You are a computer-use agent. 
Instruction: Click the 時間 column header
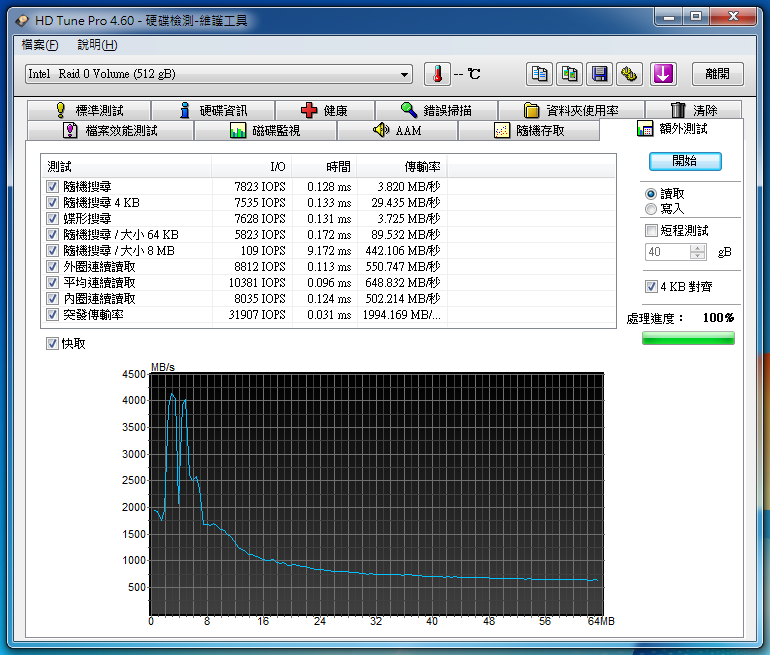[324, 166]
